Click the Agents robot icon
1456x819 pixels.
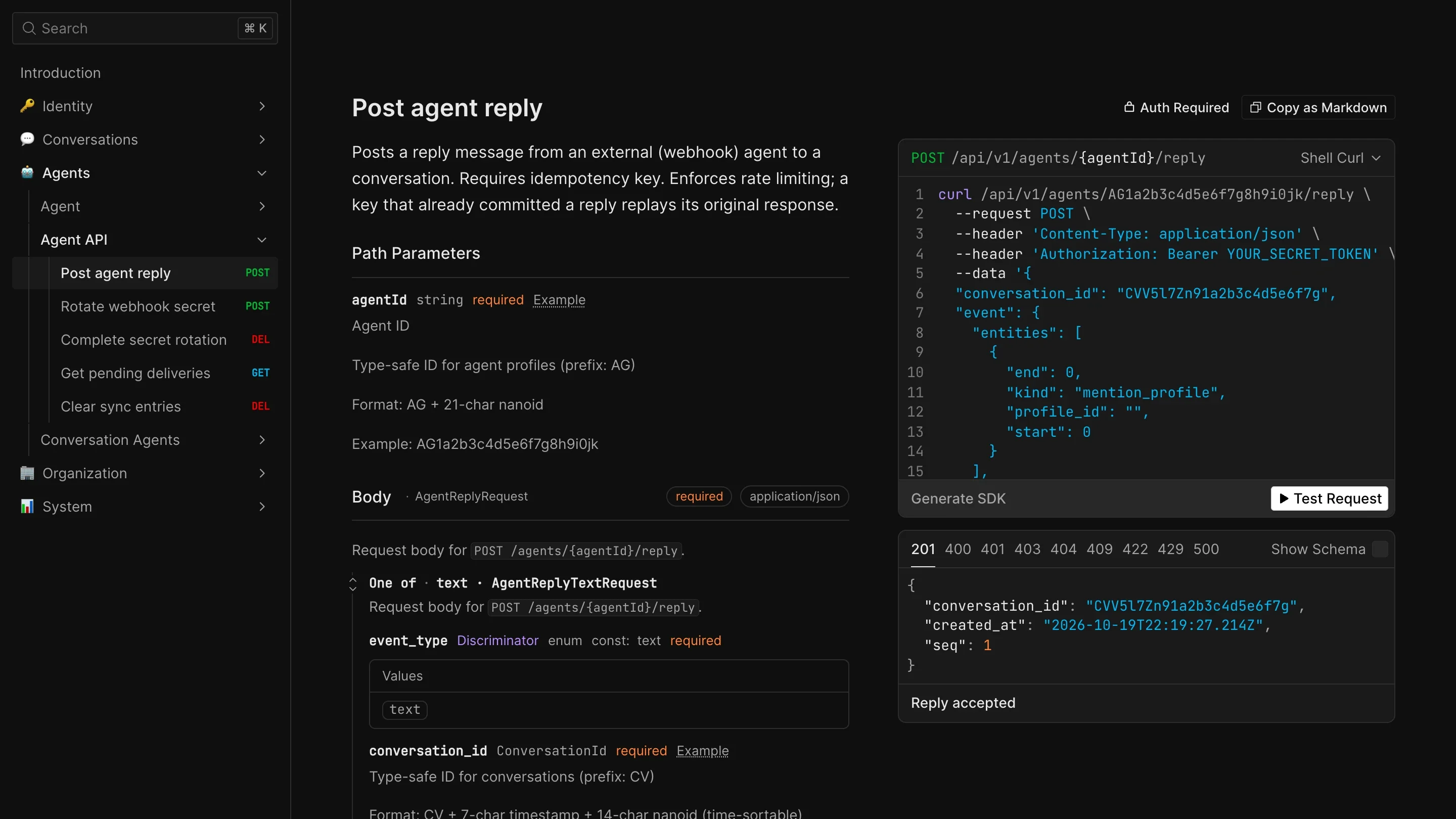point(27,172)
